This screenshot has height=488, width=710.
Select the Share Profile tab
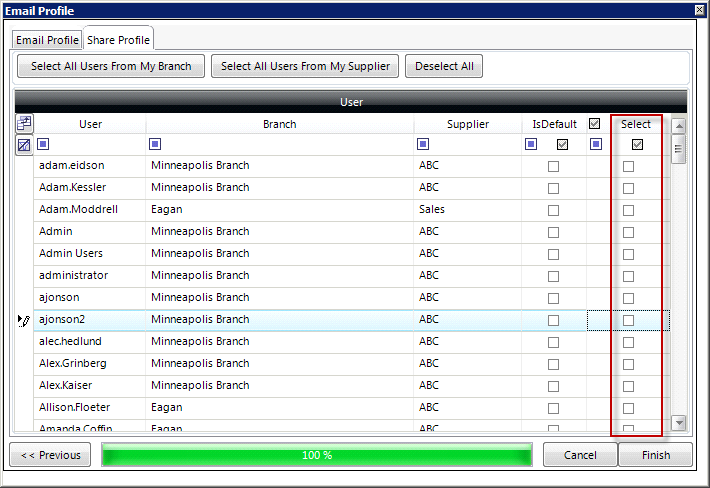pos(118,40)
